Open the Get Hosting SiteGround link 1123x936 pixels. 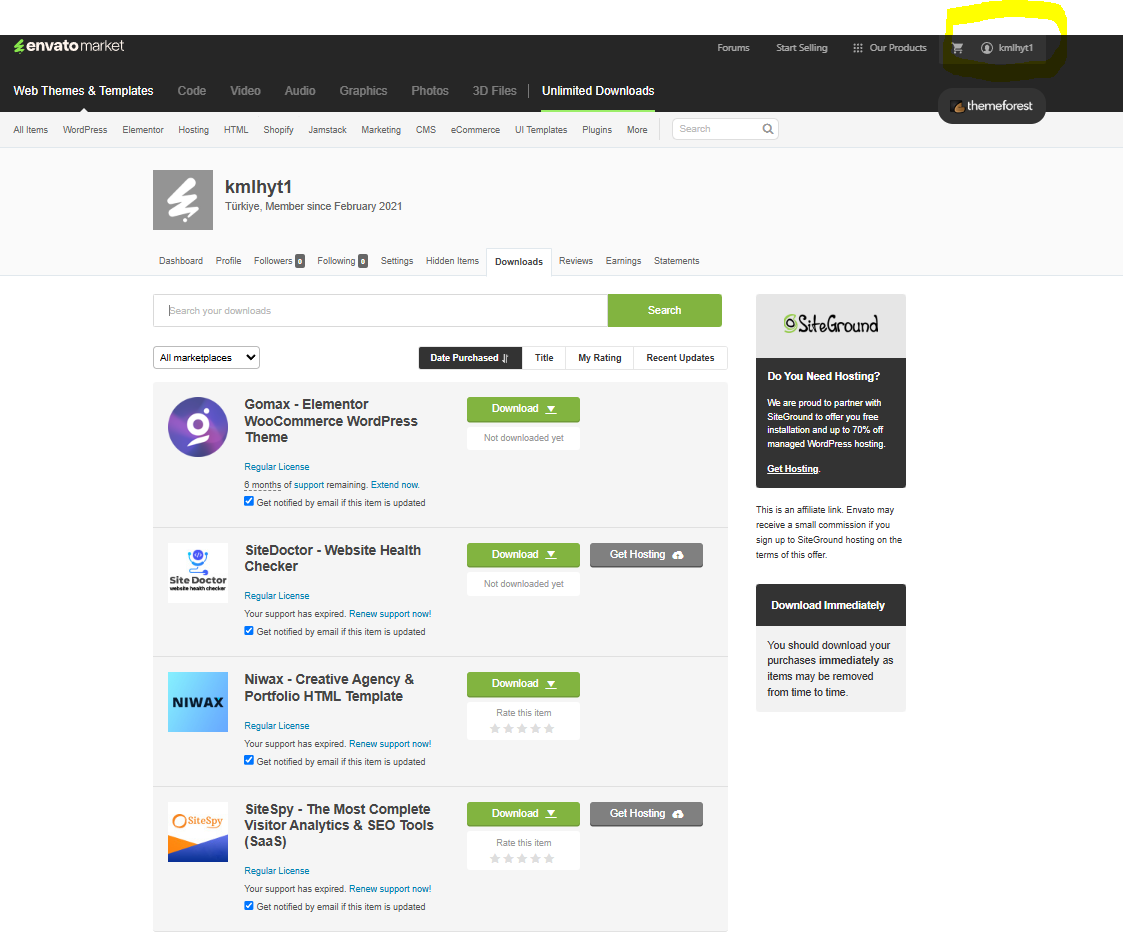[793, 469]
